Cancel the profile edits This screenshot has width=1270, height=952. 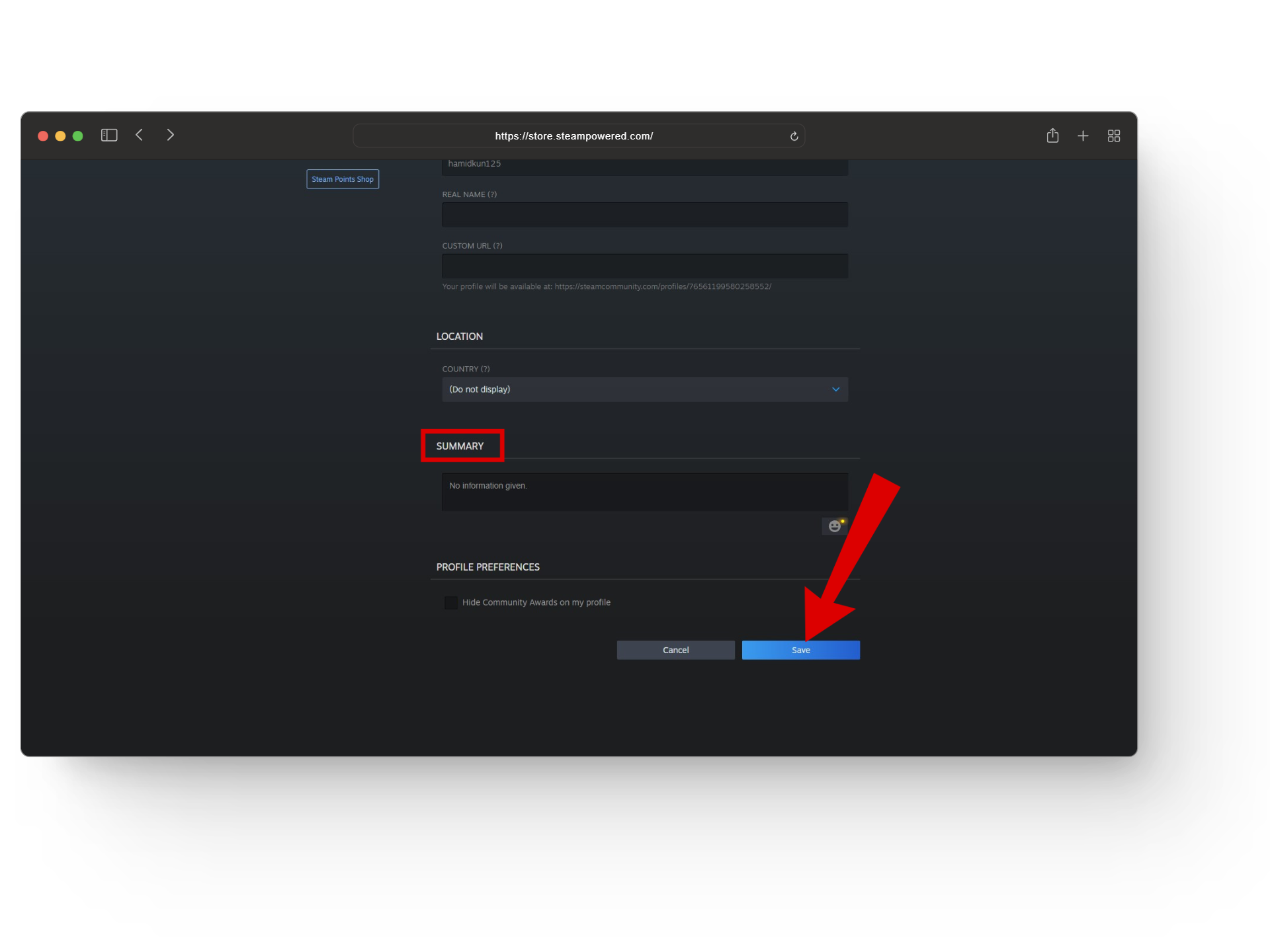[x=675, y=650]
